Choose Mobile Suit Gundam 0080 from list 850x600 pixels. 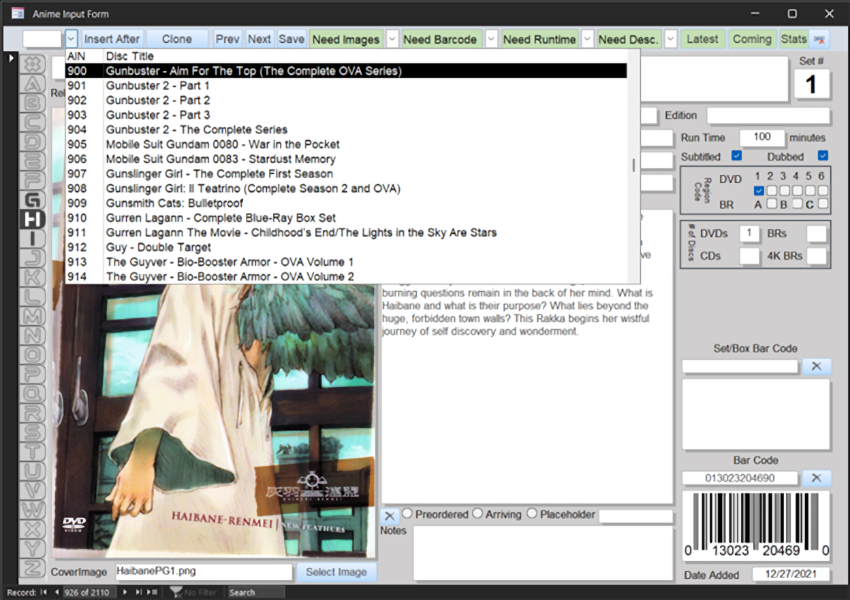(x=346, y=144)
